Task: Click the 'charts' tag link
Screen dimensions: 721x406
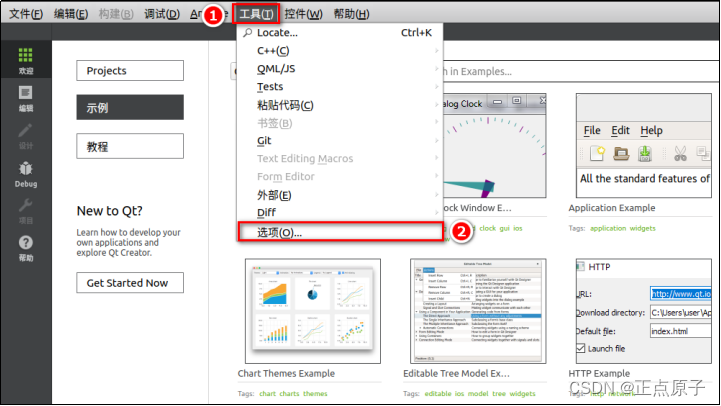Action: (289, 394)
